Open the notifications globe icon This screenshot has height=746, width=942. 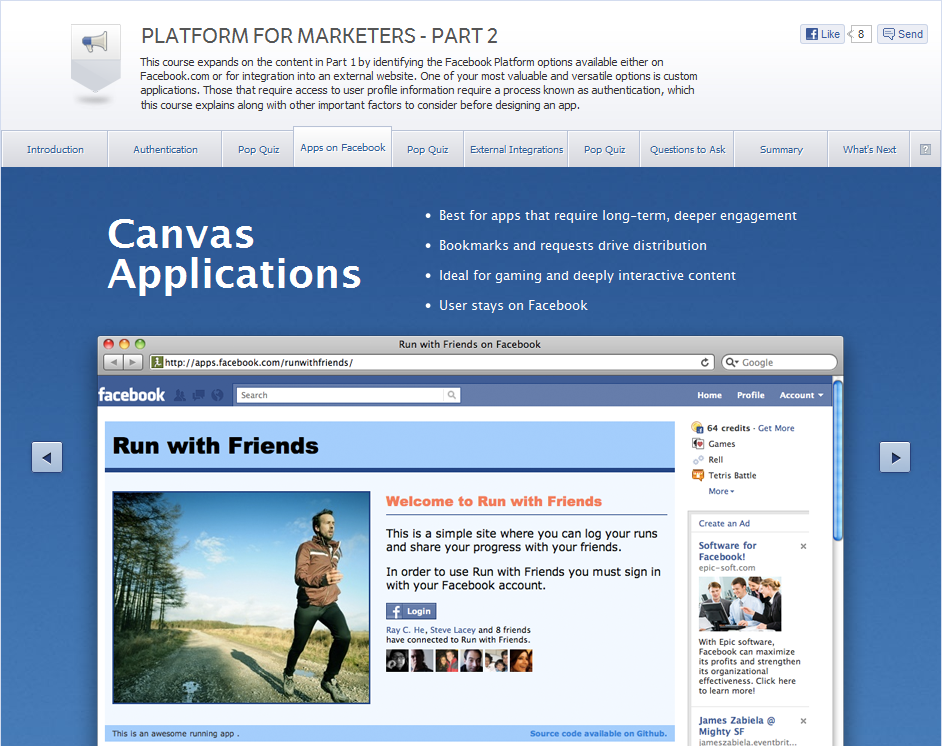click(217, 395)
